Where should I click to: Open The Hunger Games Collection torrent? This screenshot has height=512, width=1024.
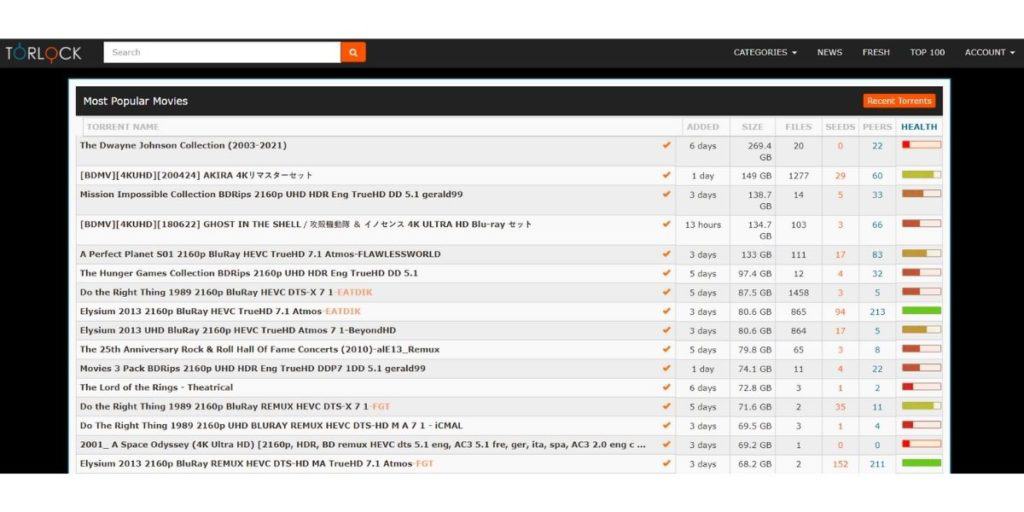(249, 273)
